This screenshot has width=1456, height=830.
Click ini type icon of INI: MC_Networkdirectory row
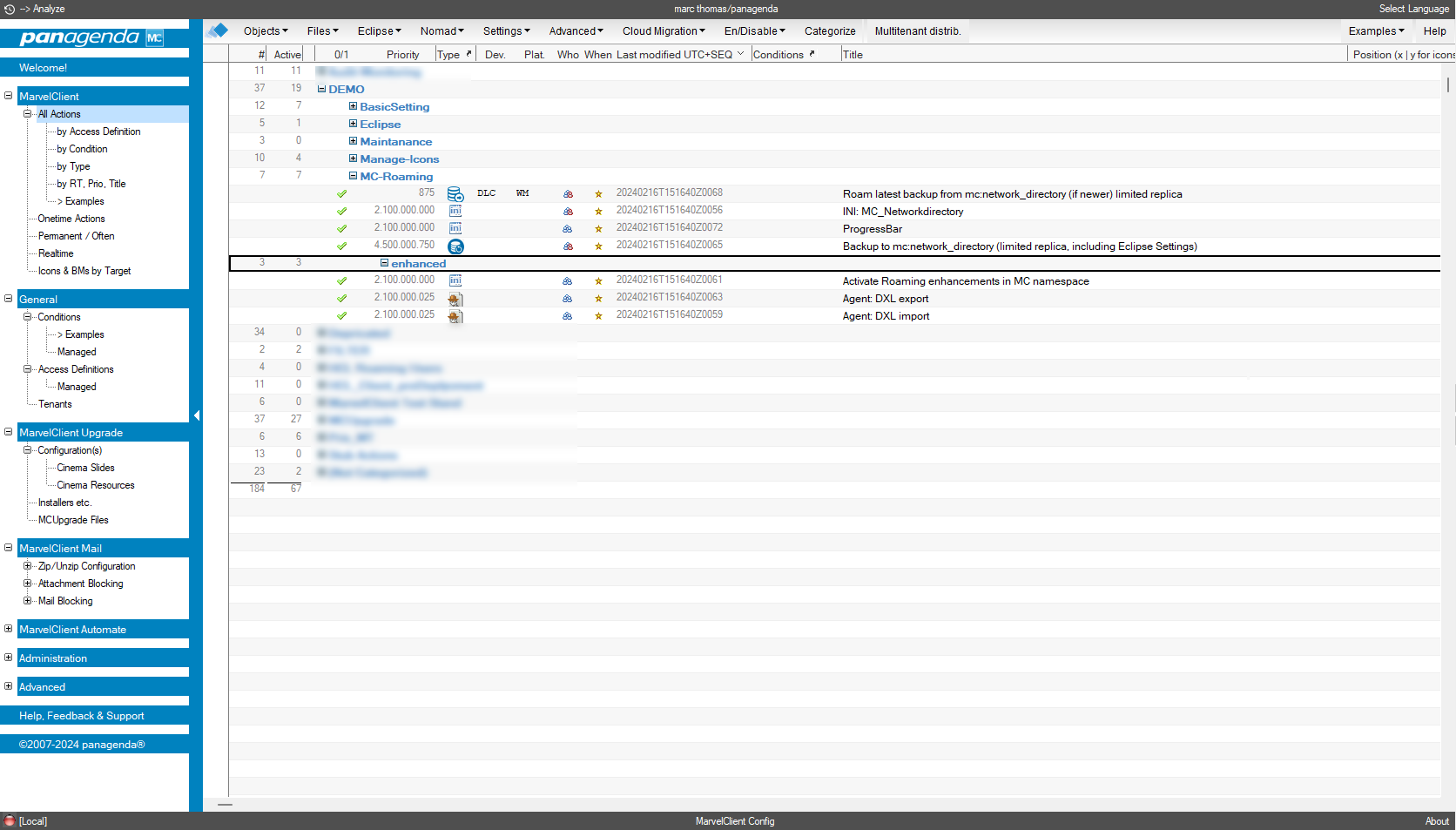[455, 211]
